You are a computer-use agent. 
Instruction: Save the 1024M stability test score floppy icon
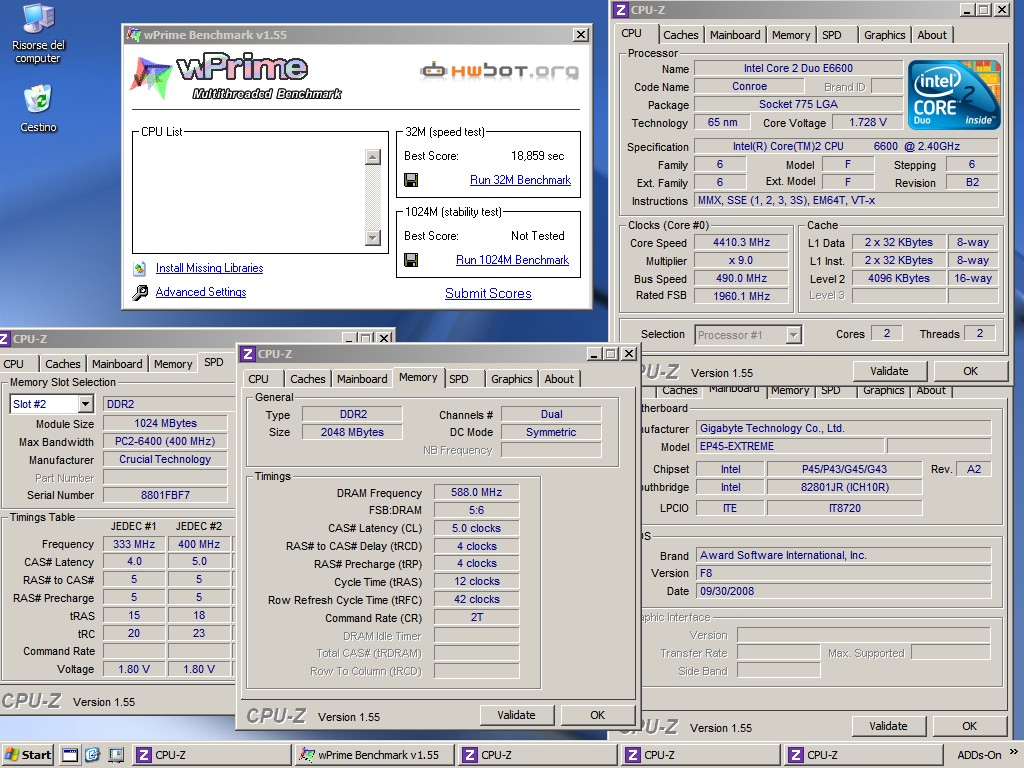(411, 261)
